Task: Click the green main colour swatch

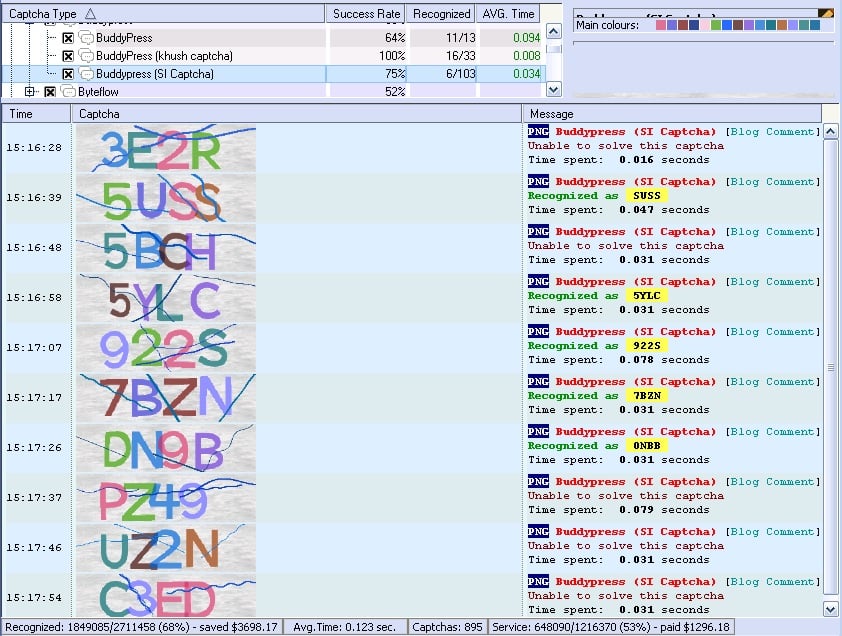Action: coord(716,25)
